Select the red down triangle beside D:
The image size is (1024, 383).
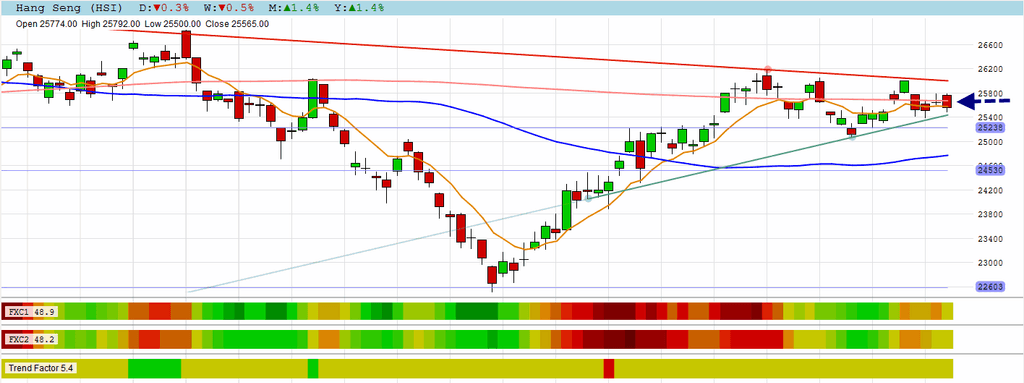157,8
